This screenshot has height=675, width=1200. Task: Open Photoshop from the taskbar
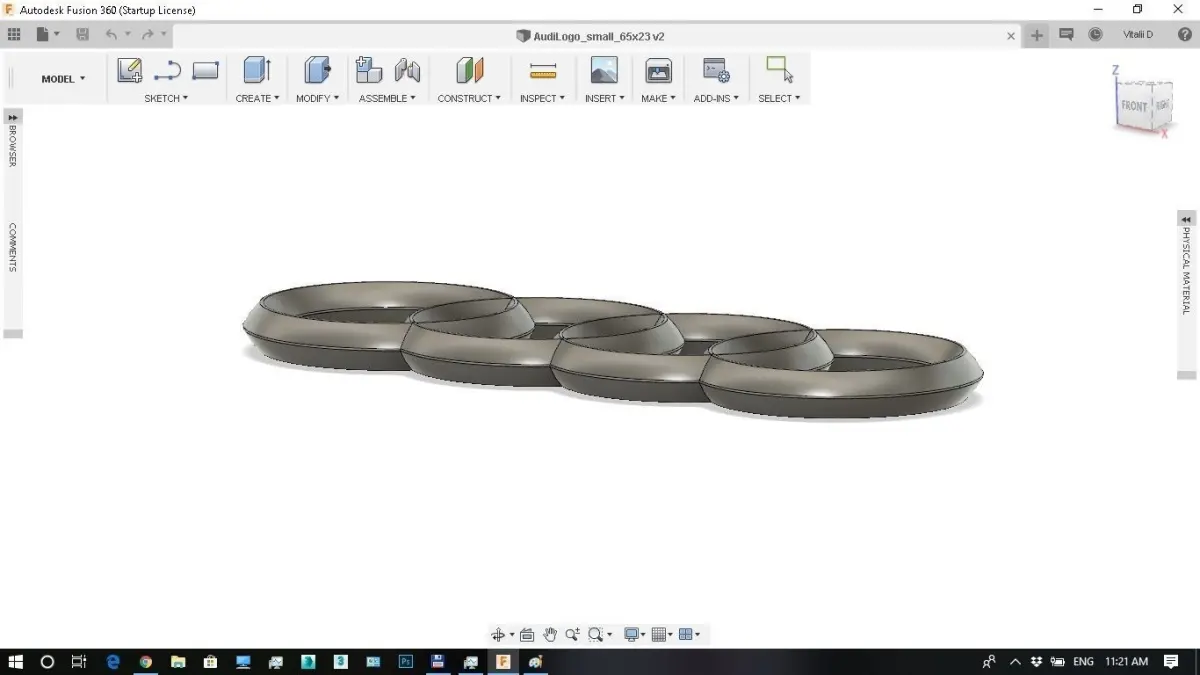pos(406,661)
